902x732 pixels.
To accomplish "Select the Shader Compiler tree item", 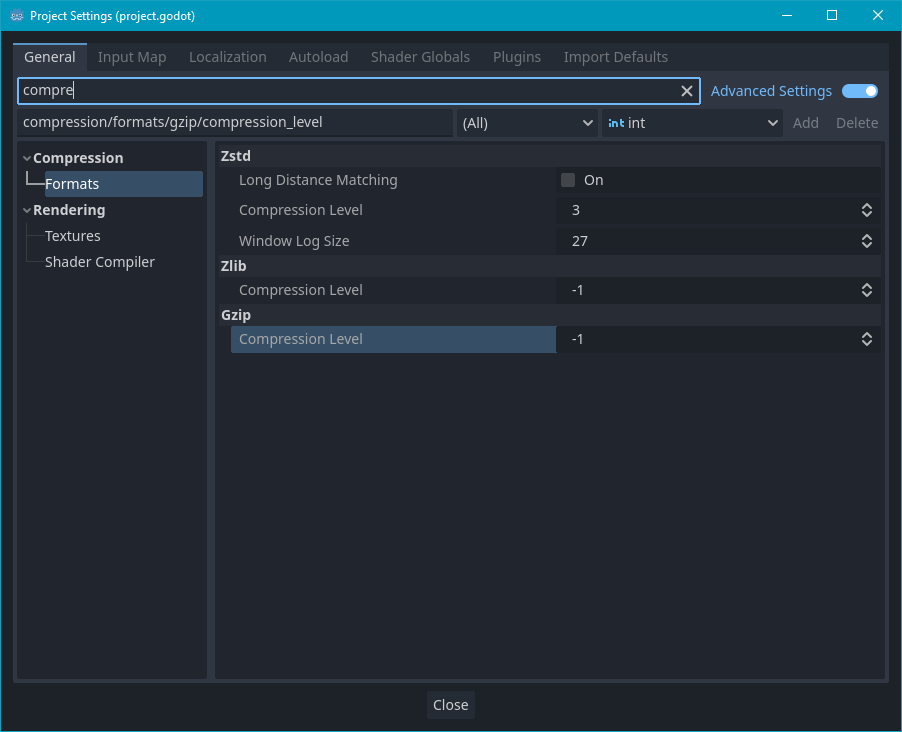I will coord(99,261).
